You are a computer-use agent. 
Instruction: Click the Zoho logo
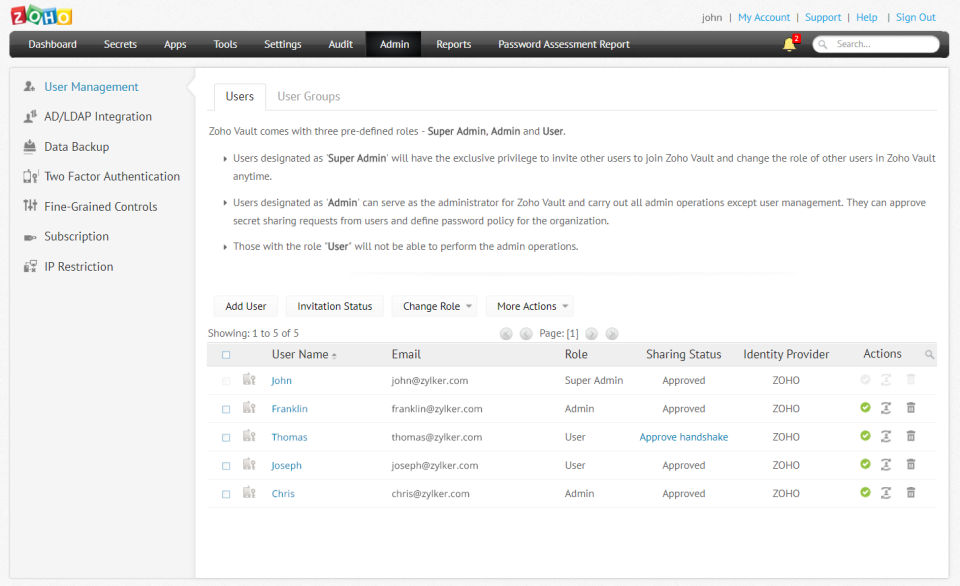click(42, 15)
